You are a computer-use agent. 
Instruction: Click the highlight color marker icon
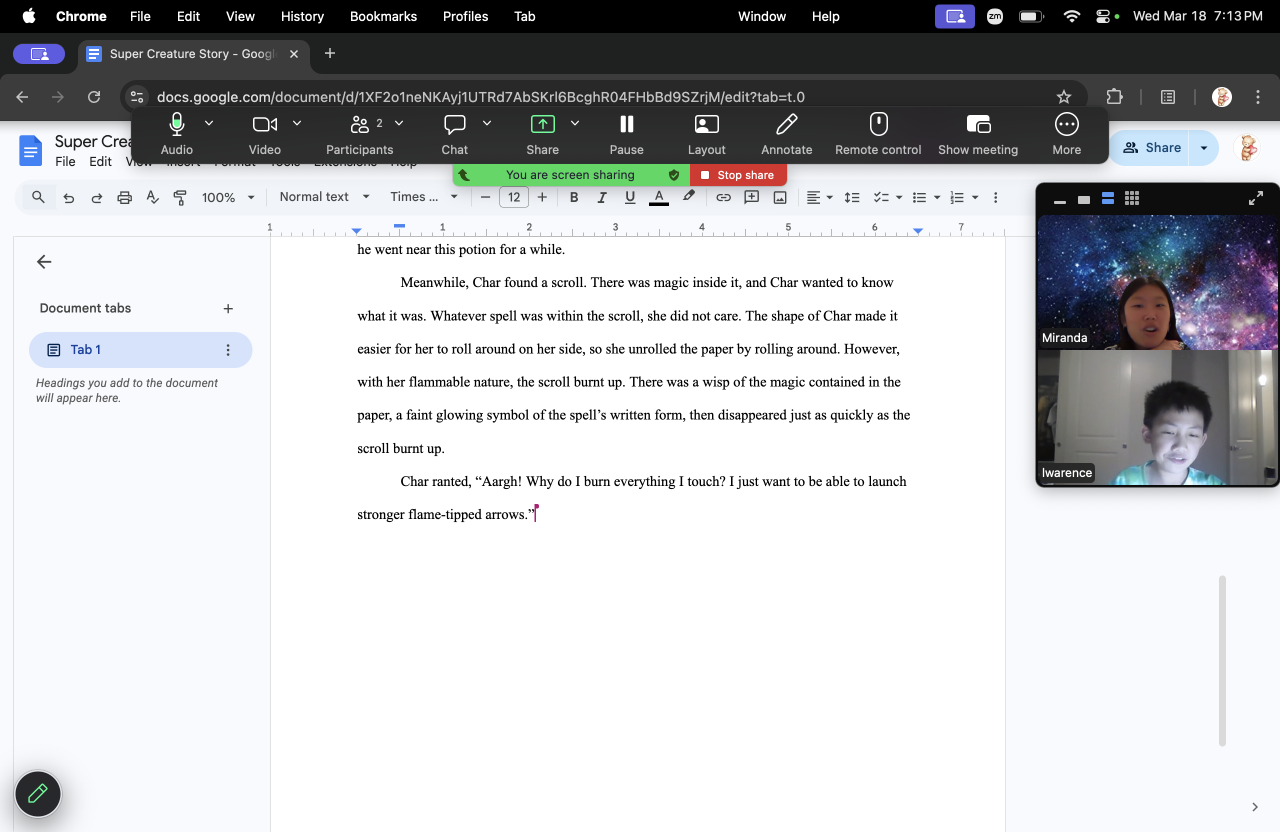689,198
